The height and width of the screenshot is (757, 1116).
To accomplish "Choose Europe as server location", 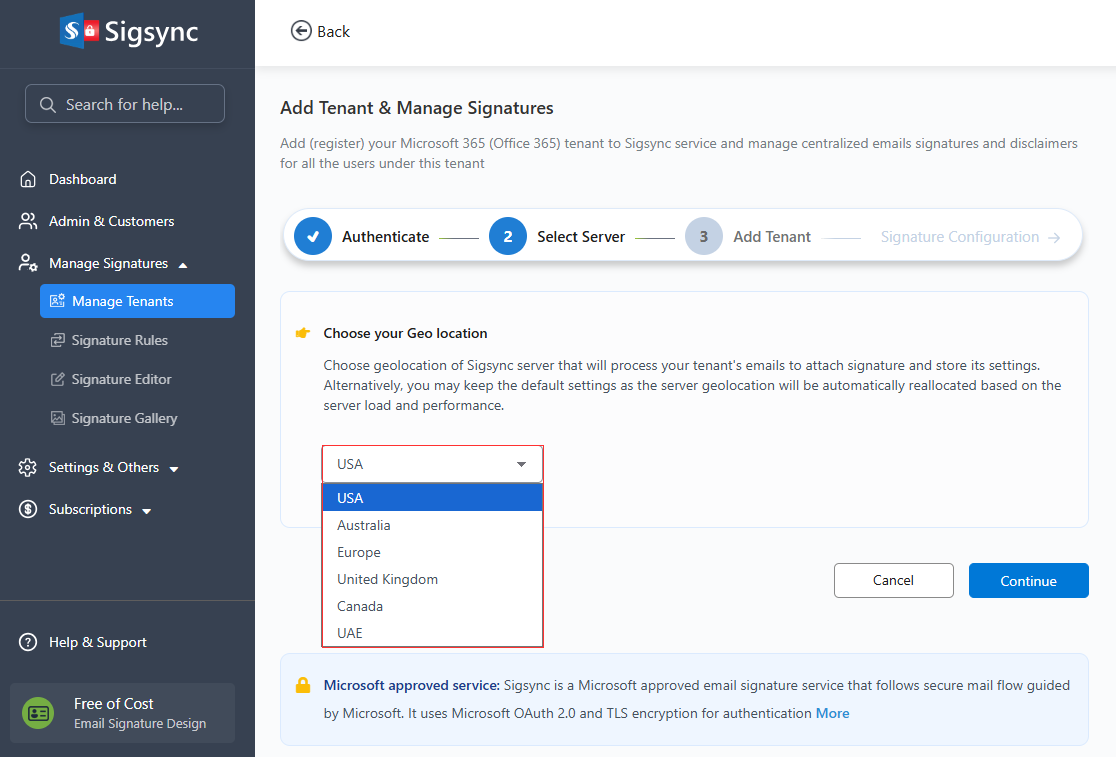I will click(433, 552).
